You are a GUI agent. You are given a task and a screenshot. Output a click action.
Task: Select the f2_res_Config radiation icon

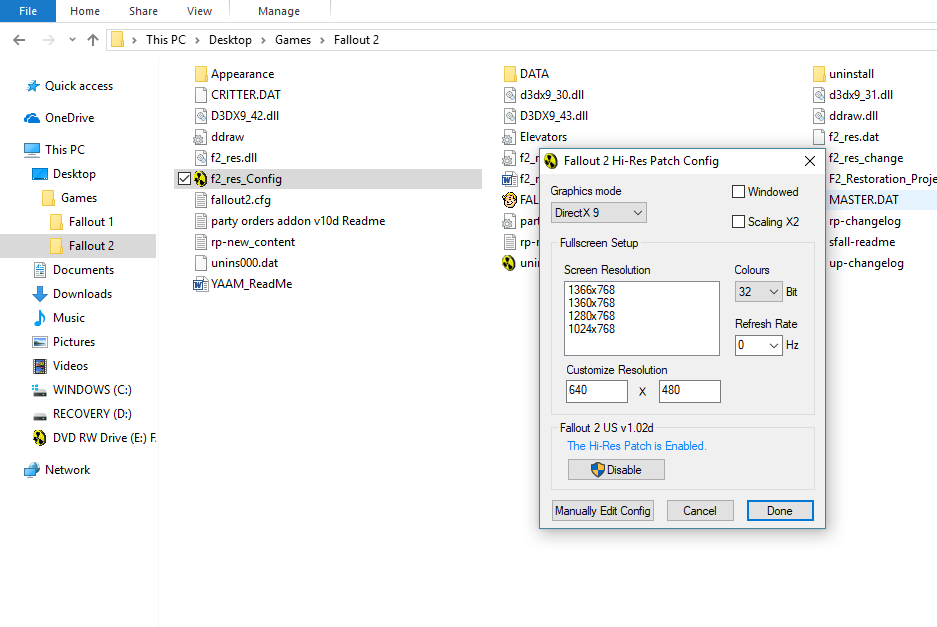201,179
